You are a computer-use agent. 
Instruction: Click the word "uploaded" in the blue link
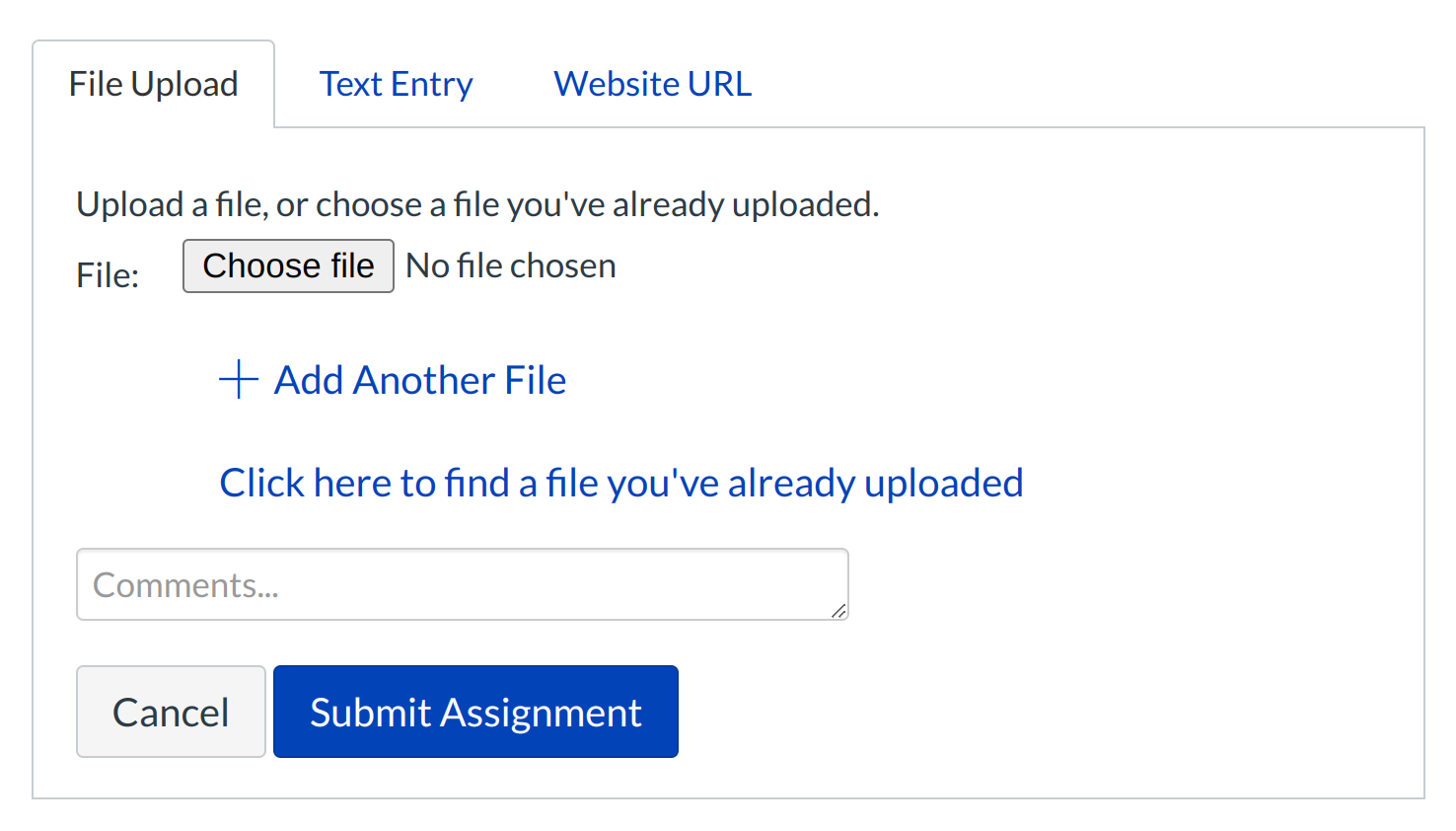click(x=943, y=484)
